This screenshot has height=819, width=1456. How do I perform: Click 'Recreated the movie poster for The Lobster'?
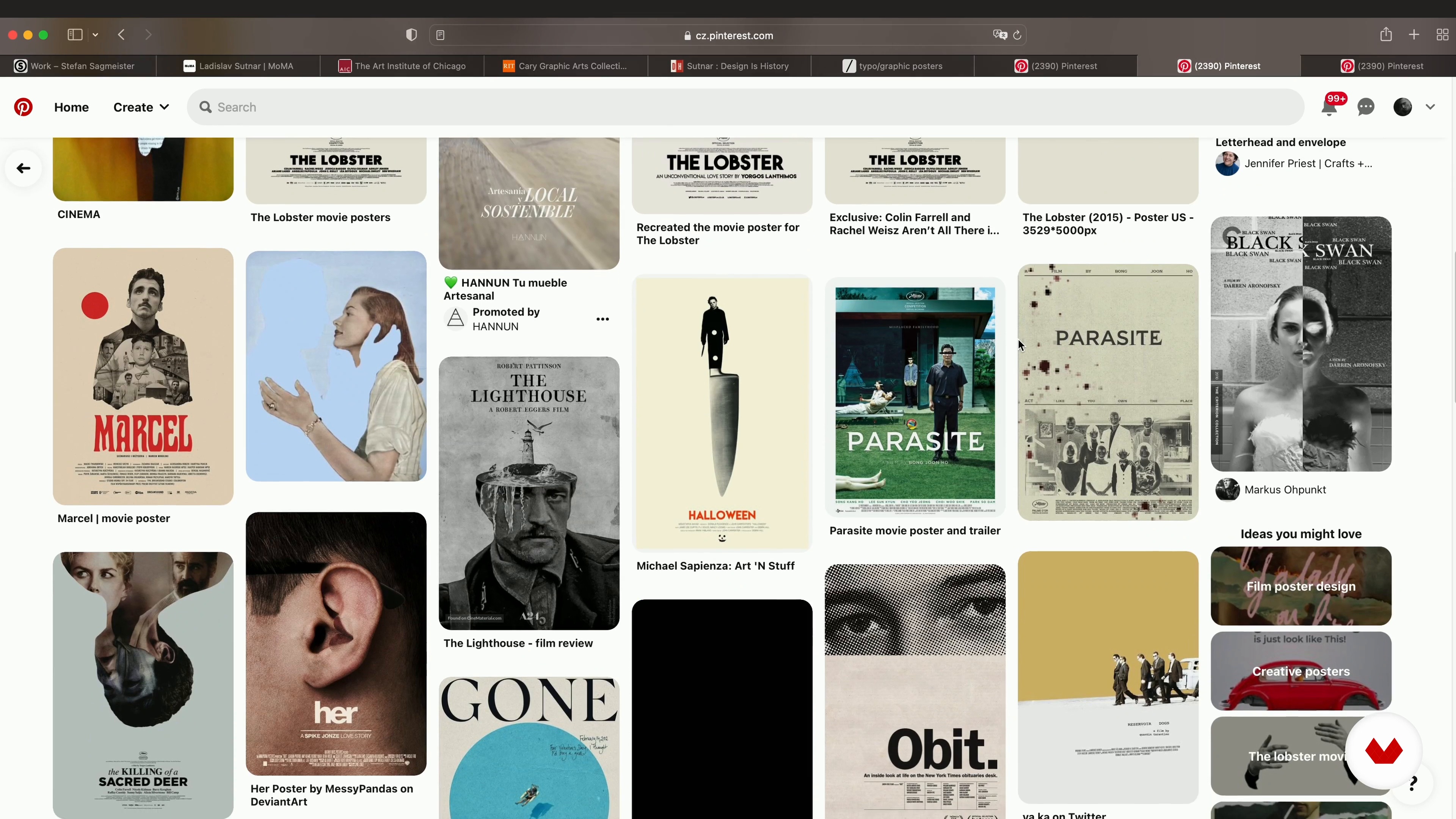pyautogui.click(x=718, y=234)
